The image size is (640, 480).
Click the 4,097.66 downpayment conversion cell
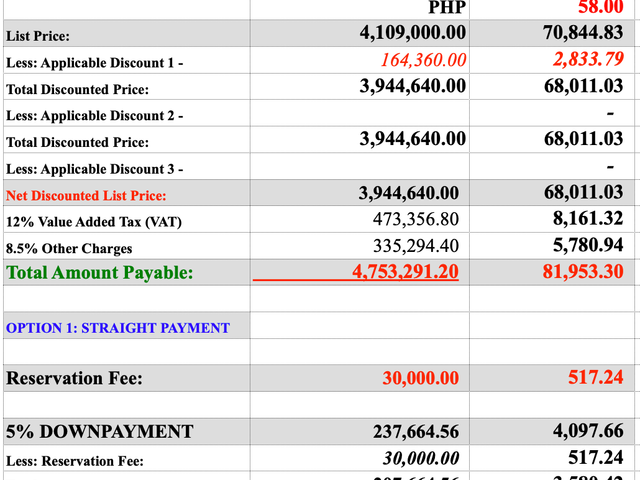552,431
